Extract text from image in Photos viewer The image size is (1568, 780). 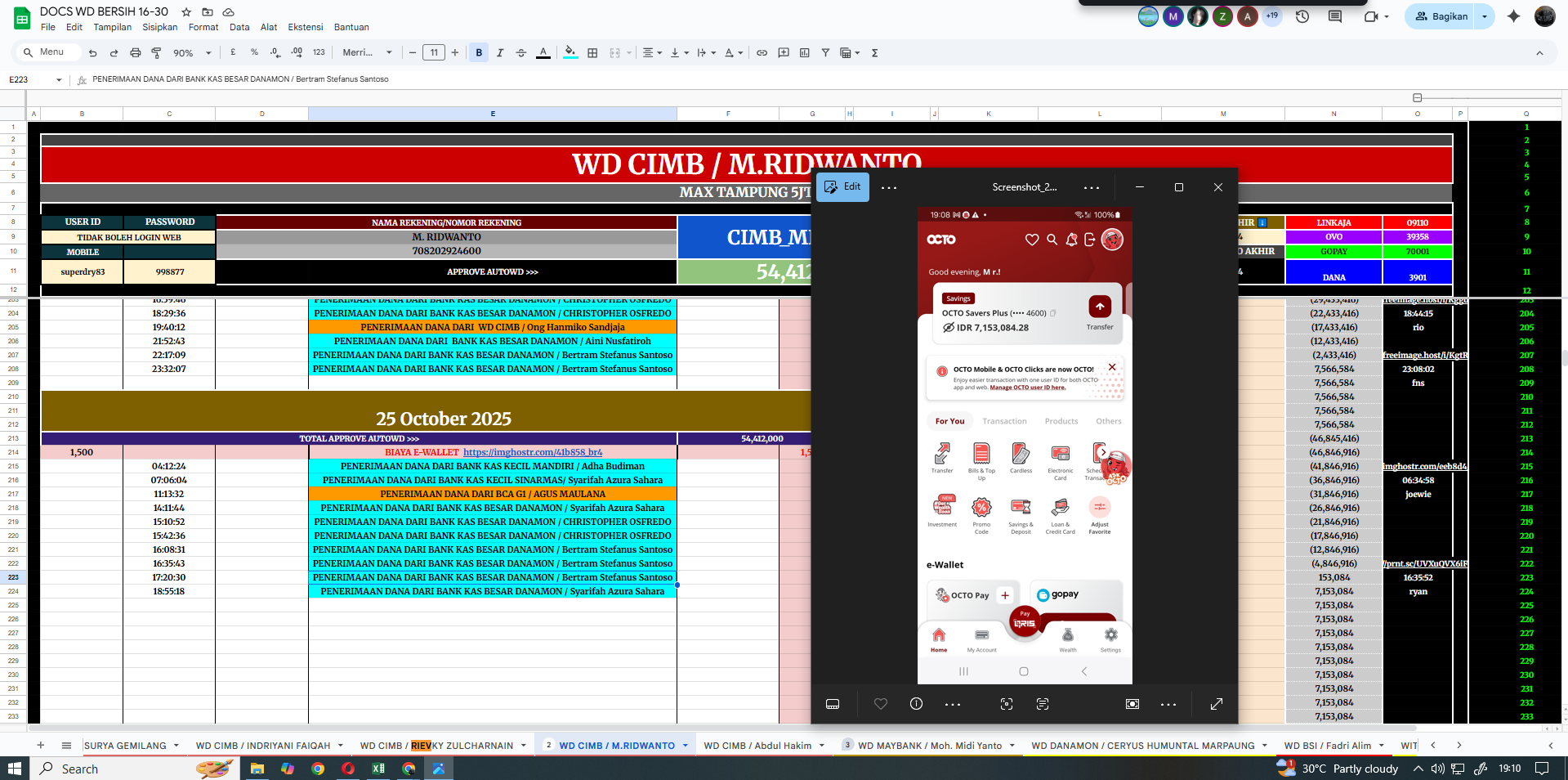point(1043,704)
